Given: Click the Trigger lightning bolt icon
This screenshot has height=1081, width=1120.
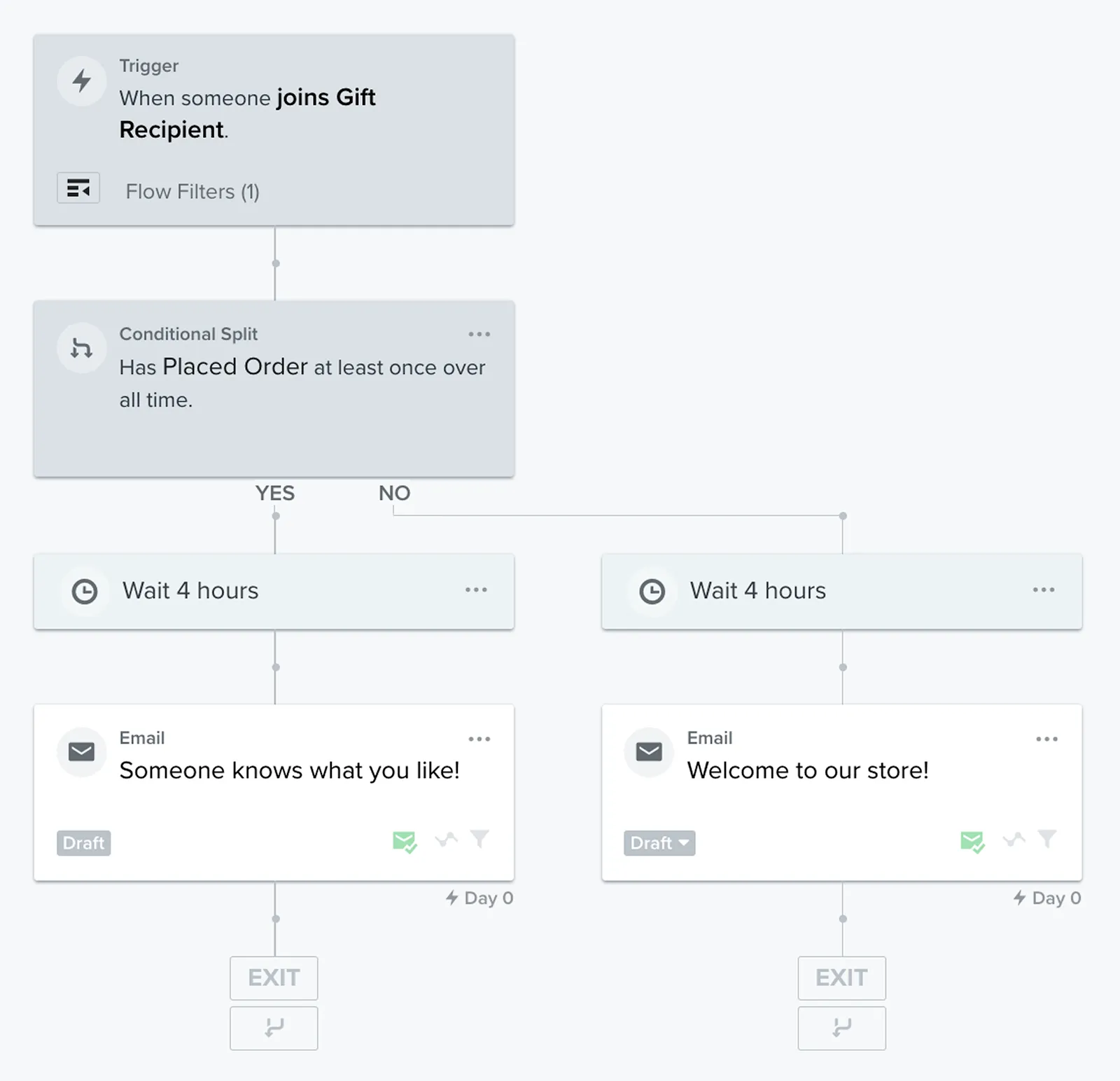Looking at the screenshot, I should (x=81, y=81).
